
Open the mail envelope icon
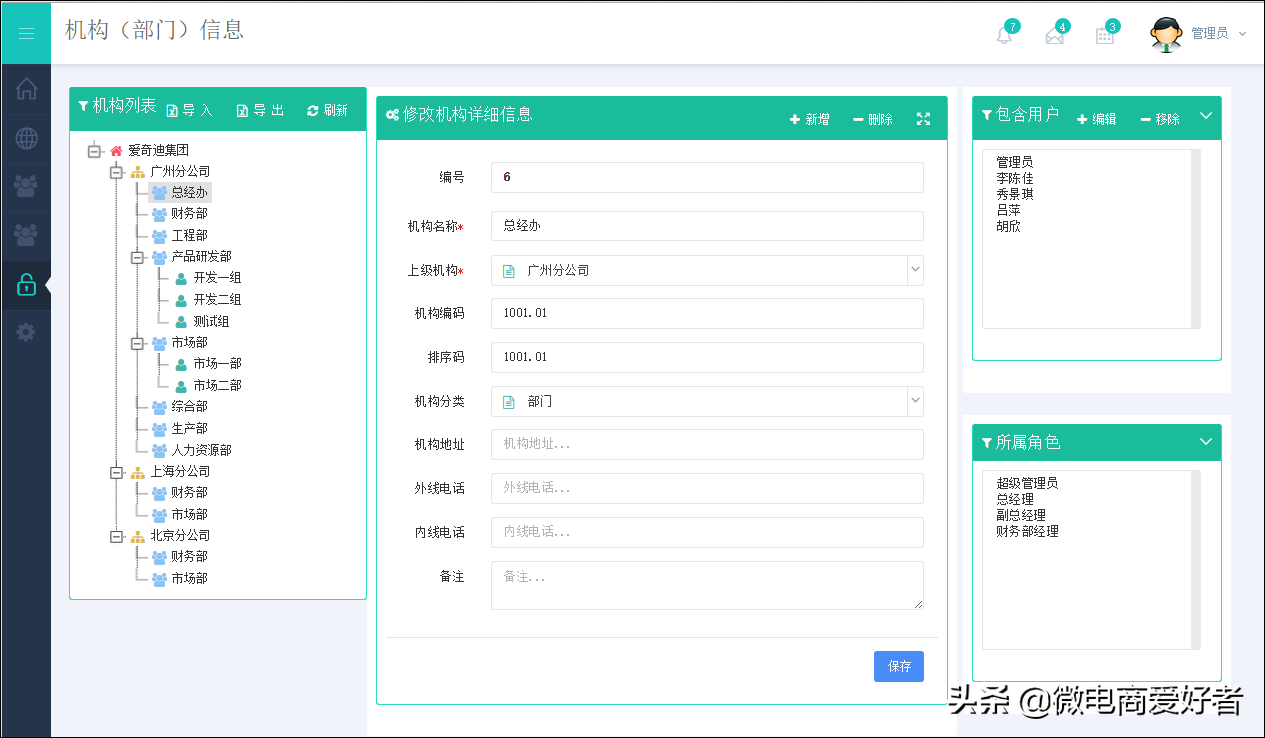[x=1054, y=35]
